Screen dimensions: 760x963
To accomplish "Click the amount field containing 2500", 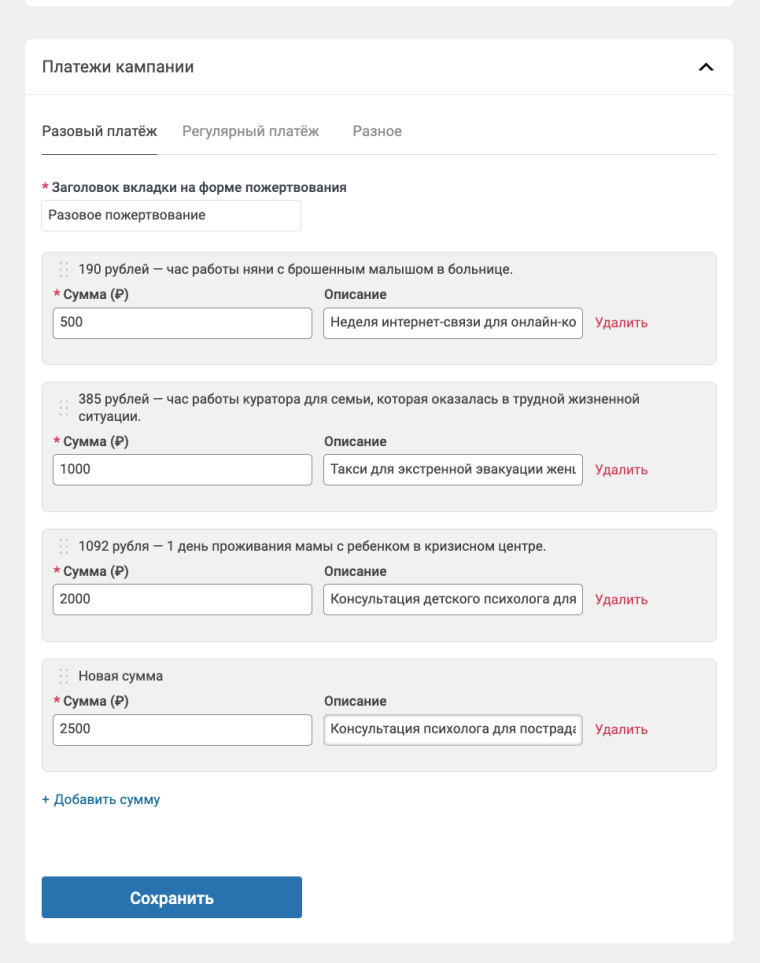I will click(182, 730).
